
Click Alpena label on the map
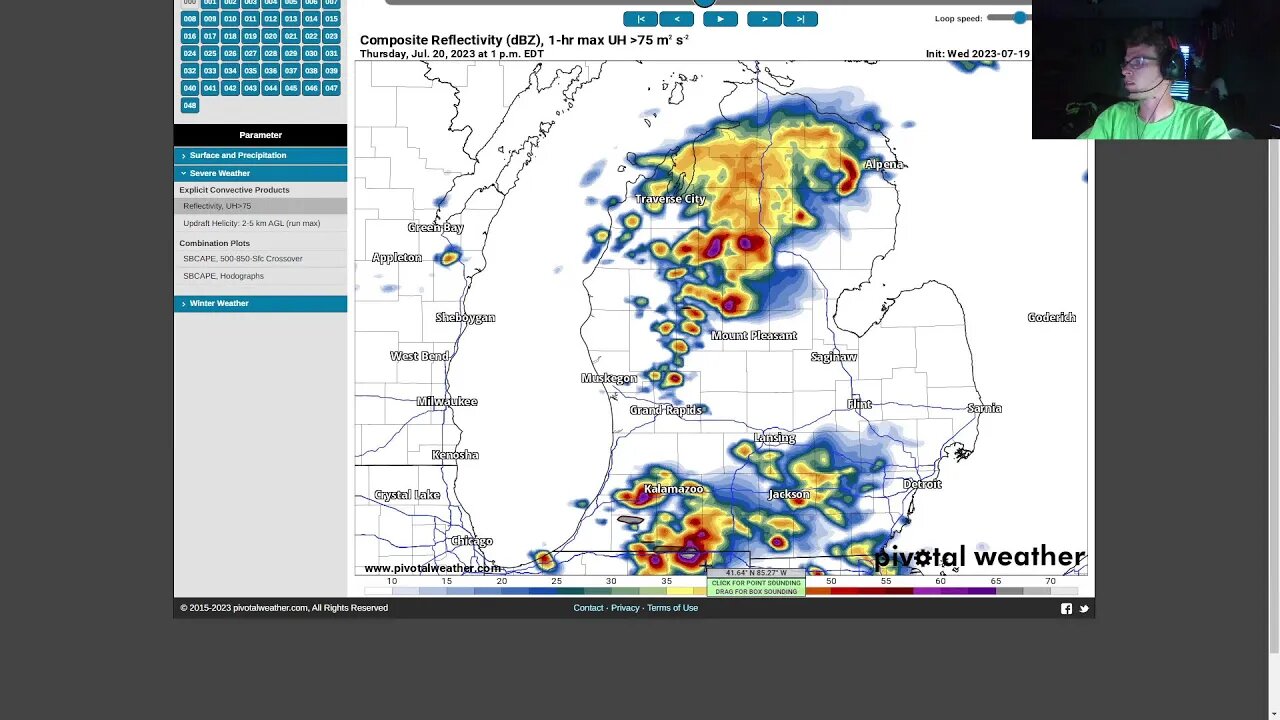coord(883,165)
